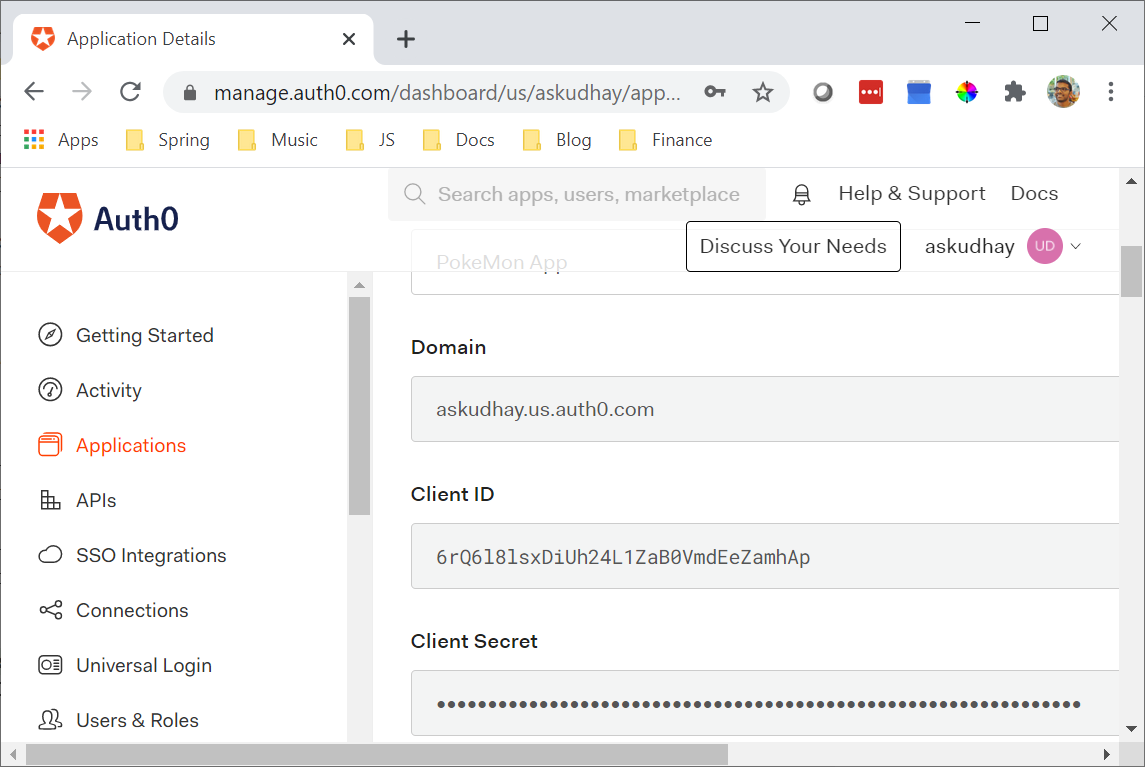
Task: Open the JS bookmarks folder
Action: point(370,140)
